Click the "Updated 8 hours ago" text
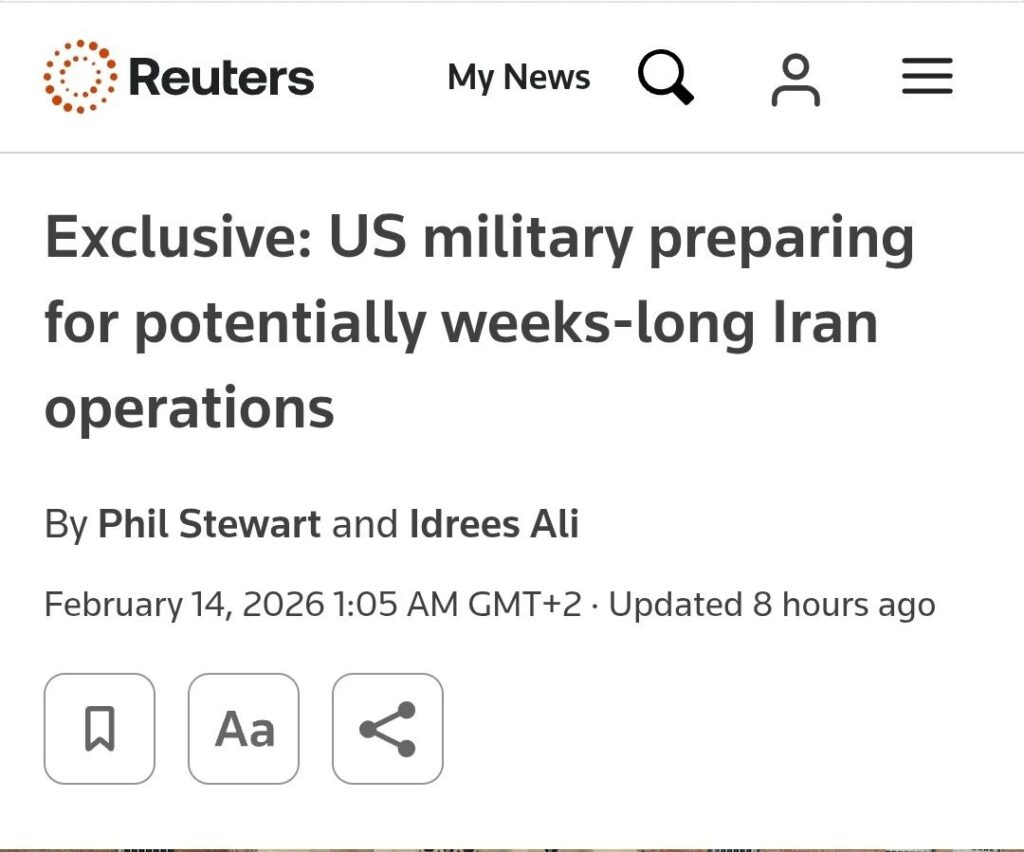1024x852 pixels. (x=772, y=604)
